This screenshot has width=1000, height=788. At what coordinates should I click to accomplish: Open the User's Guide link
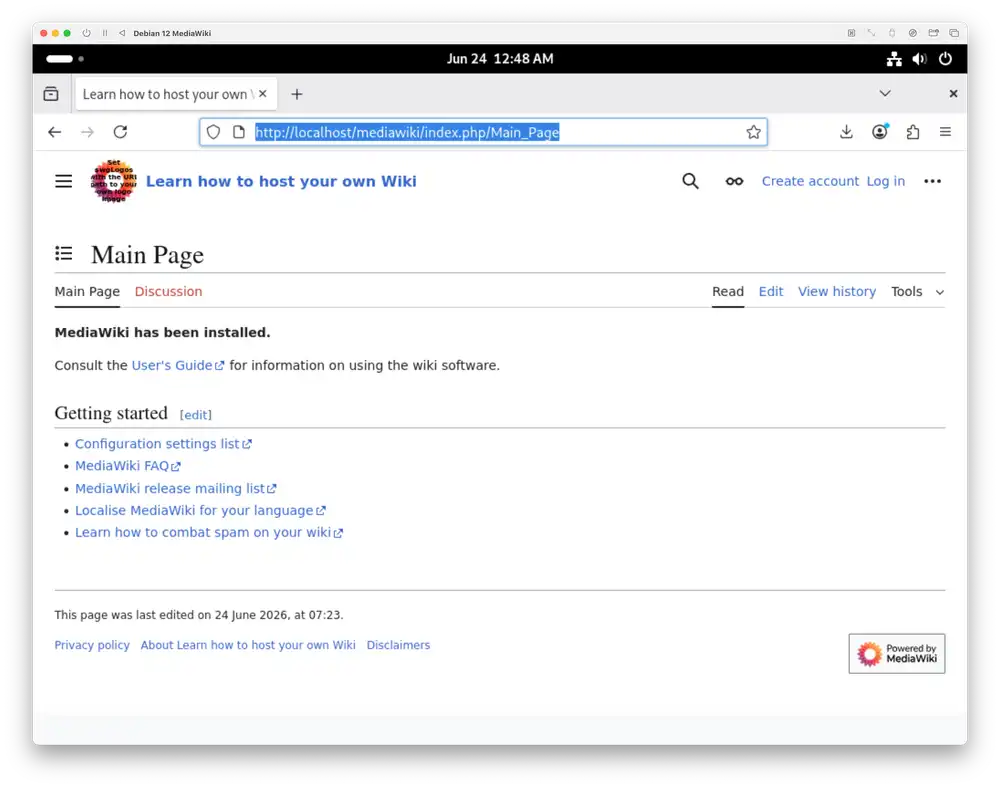pos(178,365)
